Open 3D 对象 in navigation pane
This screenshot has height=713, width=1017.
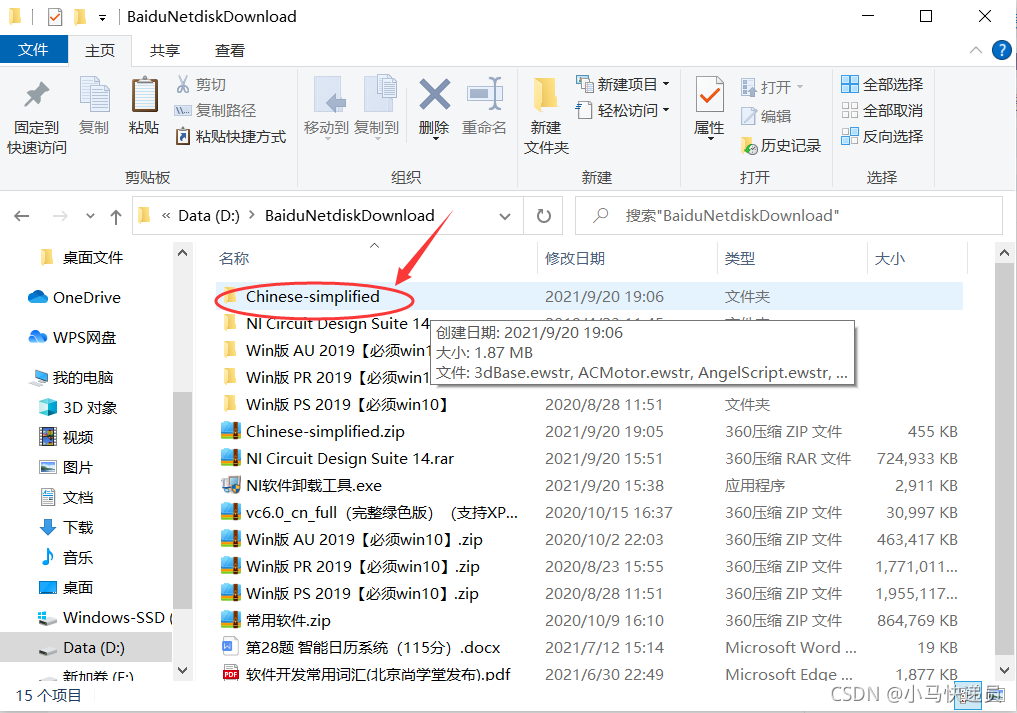(x=78, y=407)
